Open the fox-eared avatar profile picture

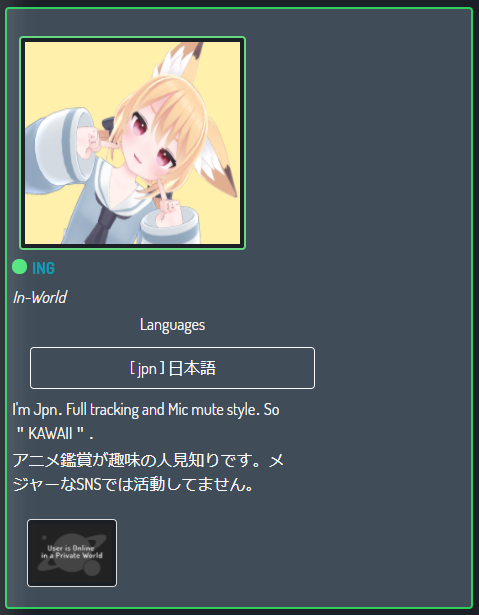(133, 143)
